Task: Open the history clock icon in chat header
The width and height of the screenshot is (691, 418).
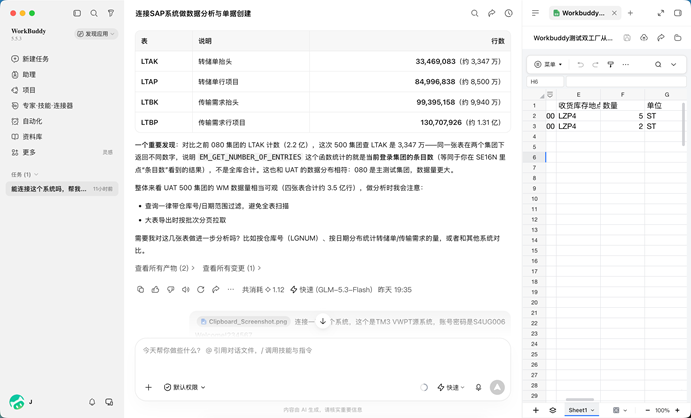Action: (x=509, y=13)
